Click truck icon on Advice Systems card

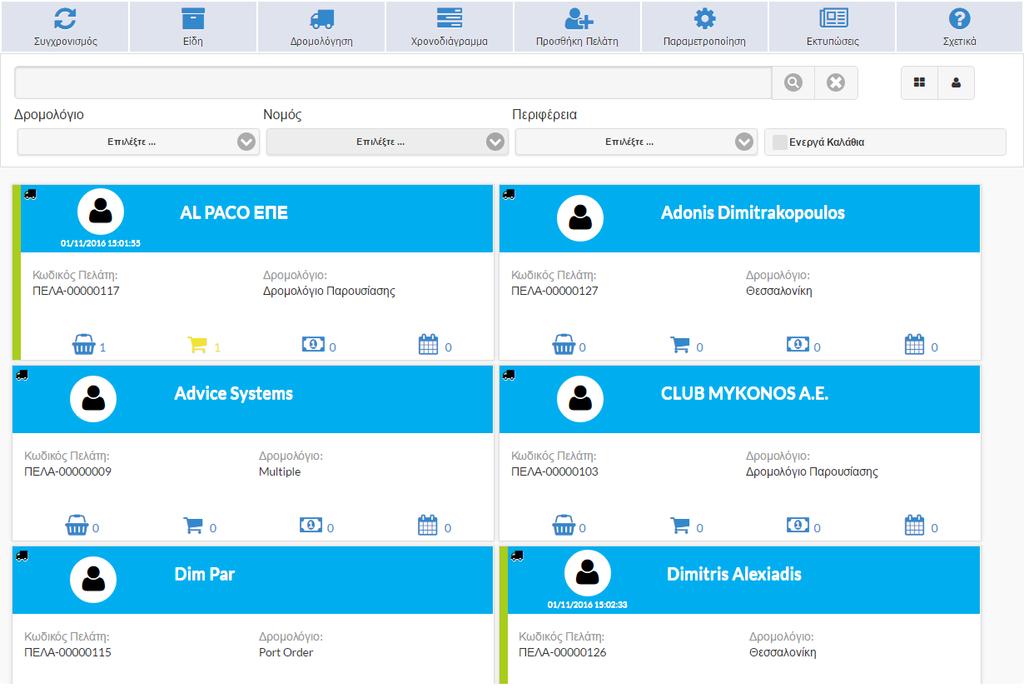[x=22, y=375]
